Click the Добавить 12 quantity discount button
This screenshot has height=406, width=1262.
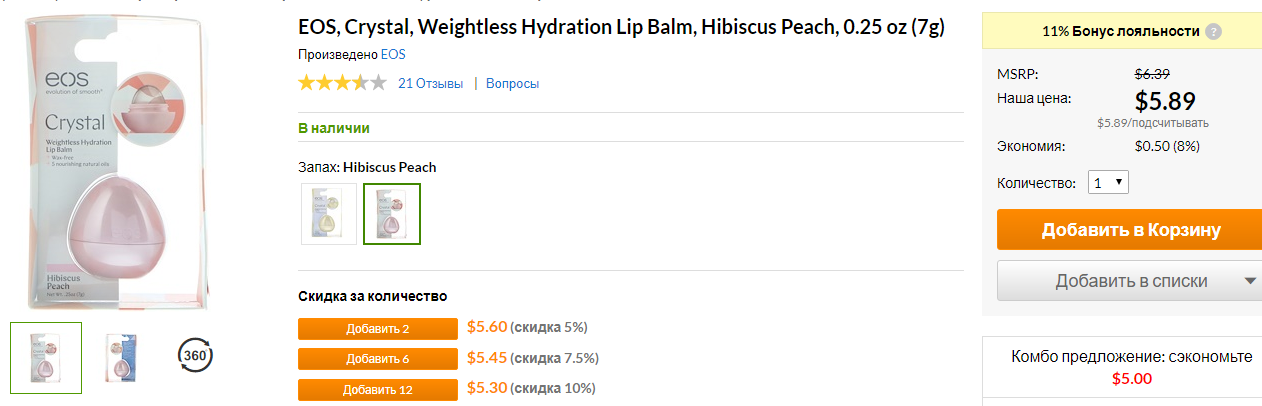pos(378,389)
